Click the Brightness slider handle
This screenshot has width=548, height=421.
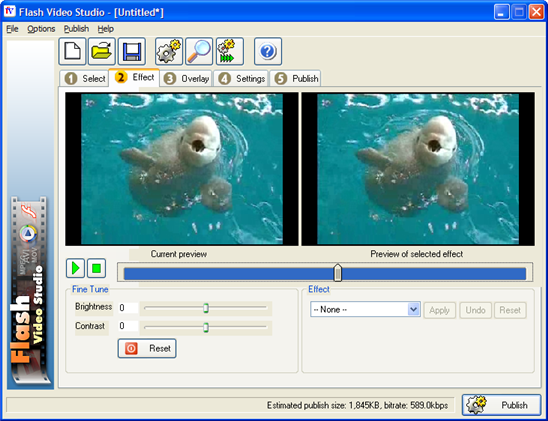206,308
